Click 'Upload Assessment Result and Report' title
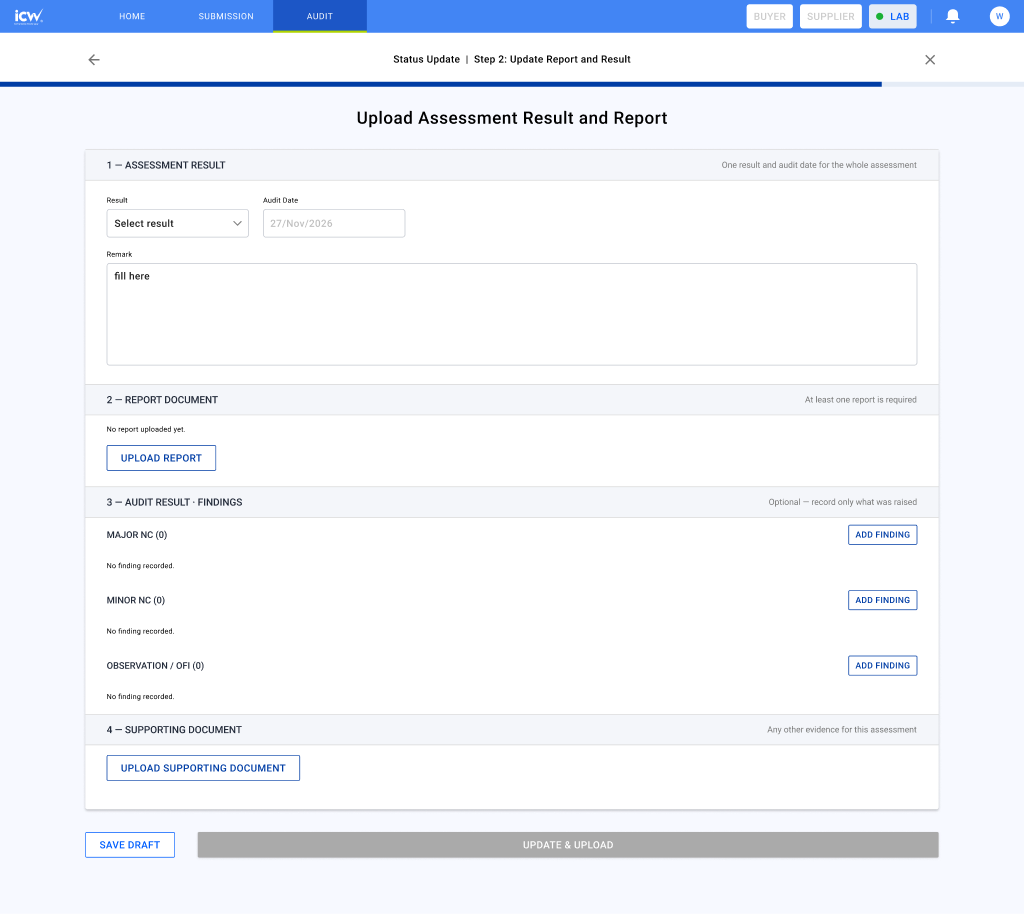This screenshot has height=914, width=1024. pyautogui.click(x=512, y=118)
